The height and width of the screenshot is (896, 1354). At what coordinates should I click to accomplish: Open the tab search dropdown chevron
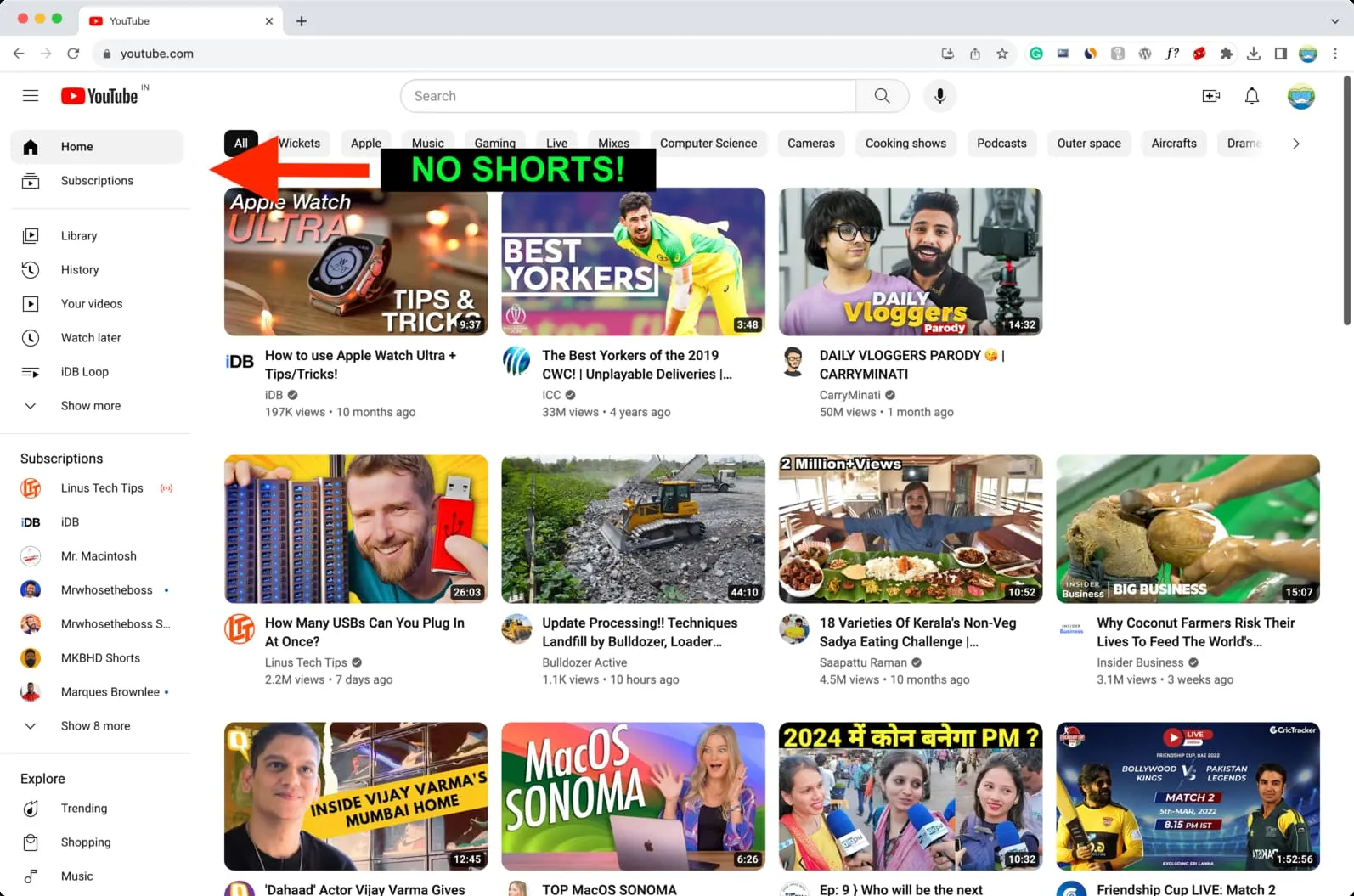(1334, 21)
